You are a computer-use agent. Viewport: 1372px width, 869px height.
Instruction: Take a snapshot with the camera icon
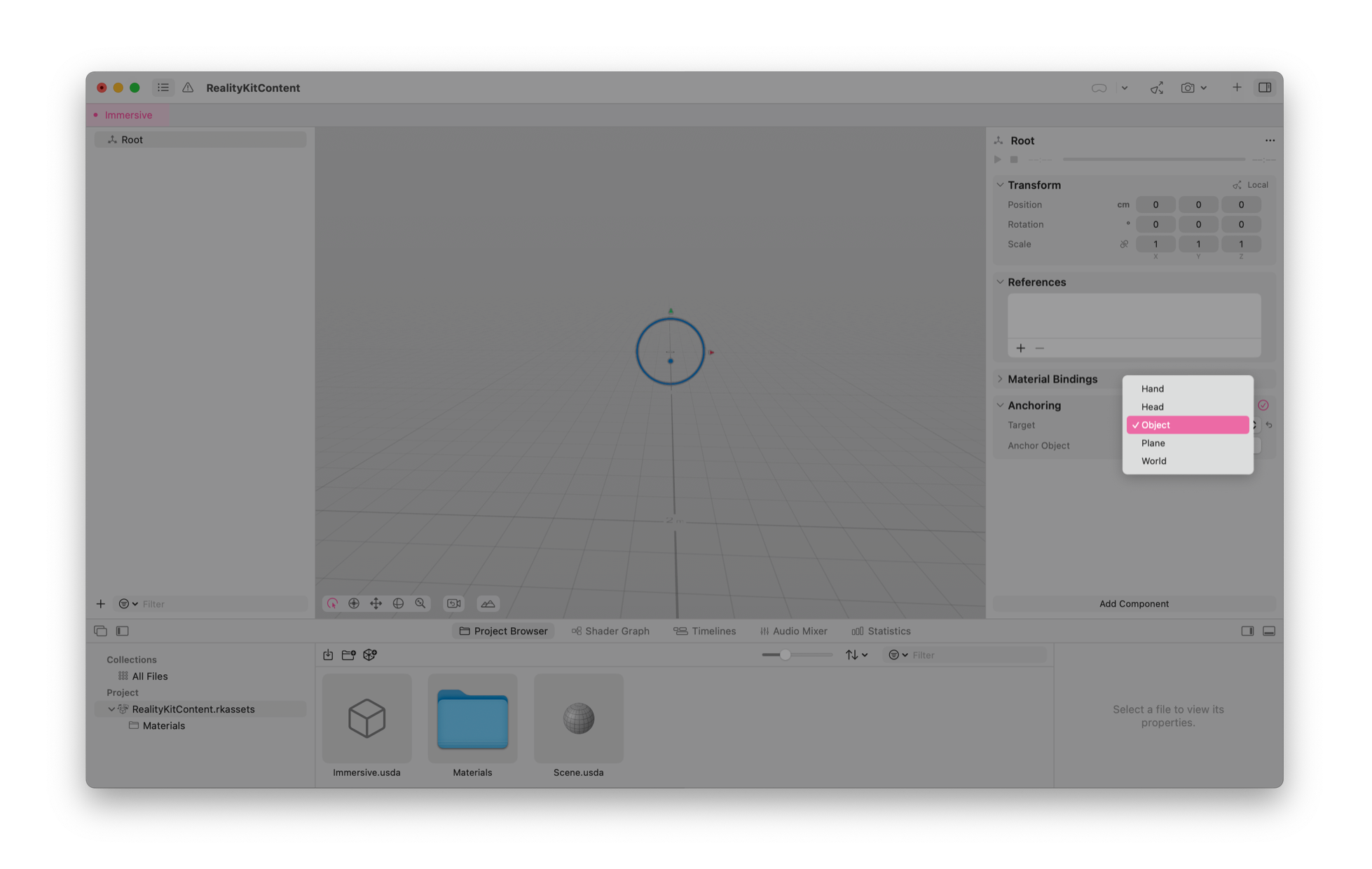click(1187, 88)
